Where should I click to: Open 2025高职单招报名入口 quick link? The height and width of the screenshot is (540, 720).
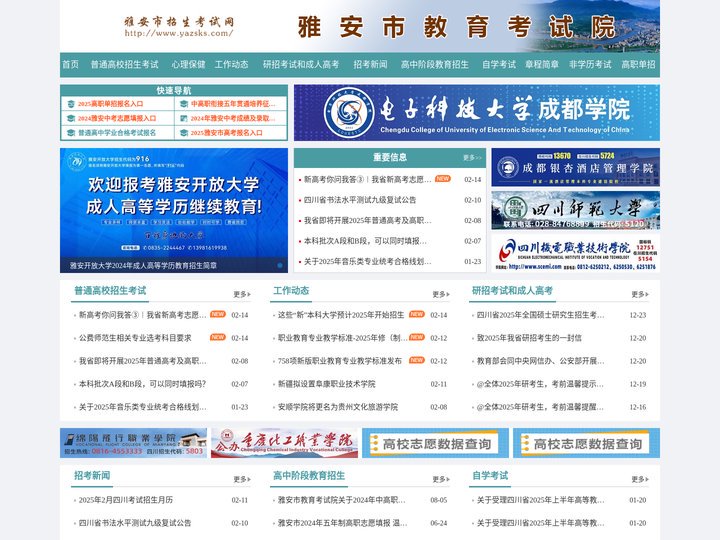pyautogui.click(x=110, y=104)
